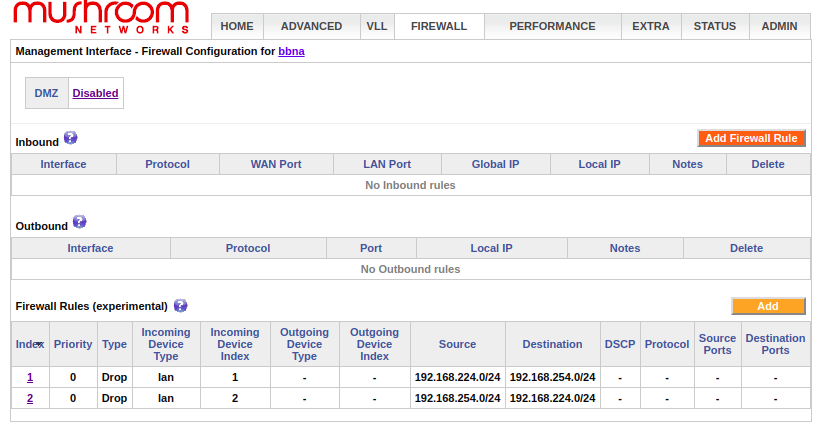
Task: Select the FIREWALL tab
Action: (439, 26)
